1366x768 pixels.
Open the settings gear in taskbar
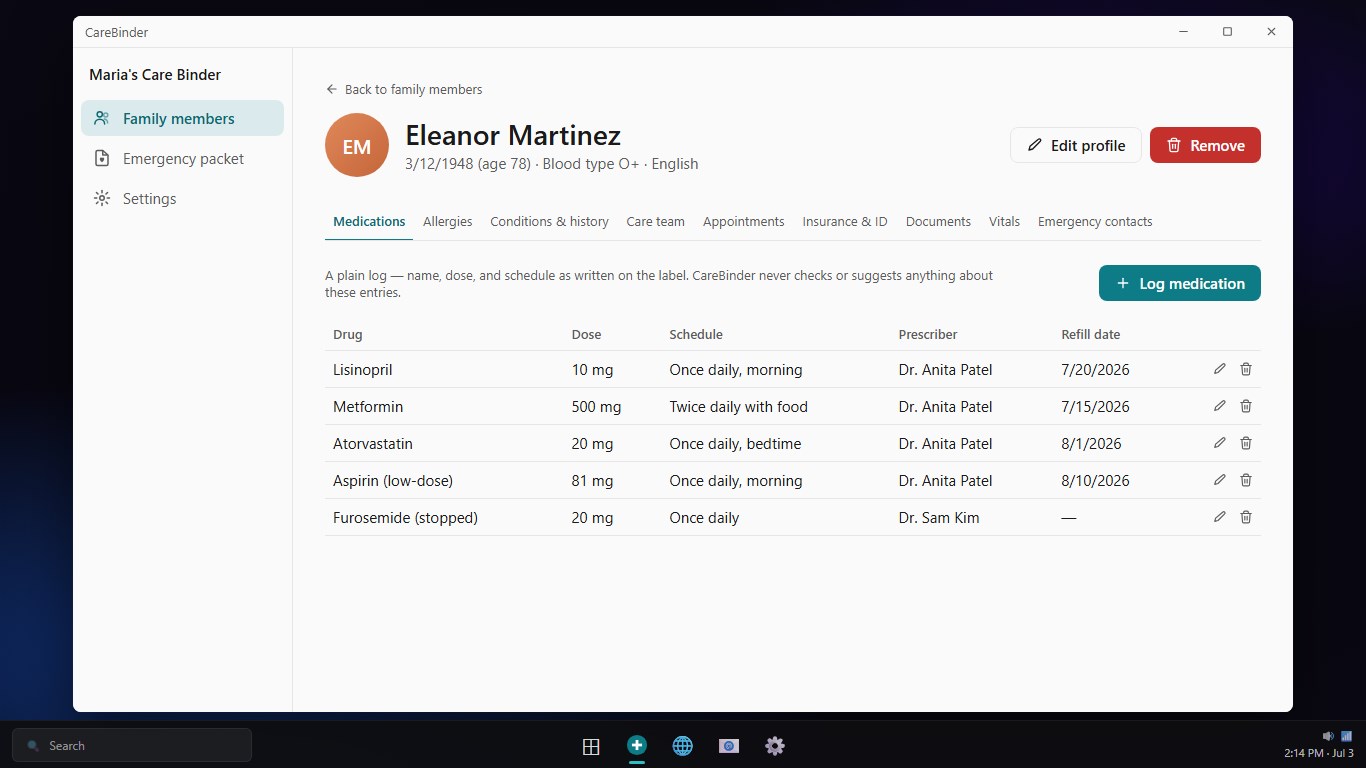click(775, 746)
